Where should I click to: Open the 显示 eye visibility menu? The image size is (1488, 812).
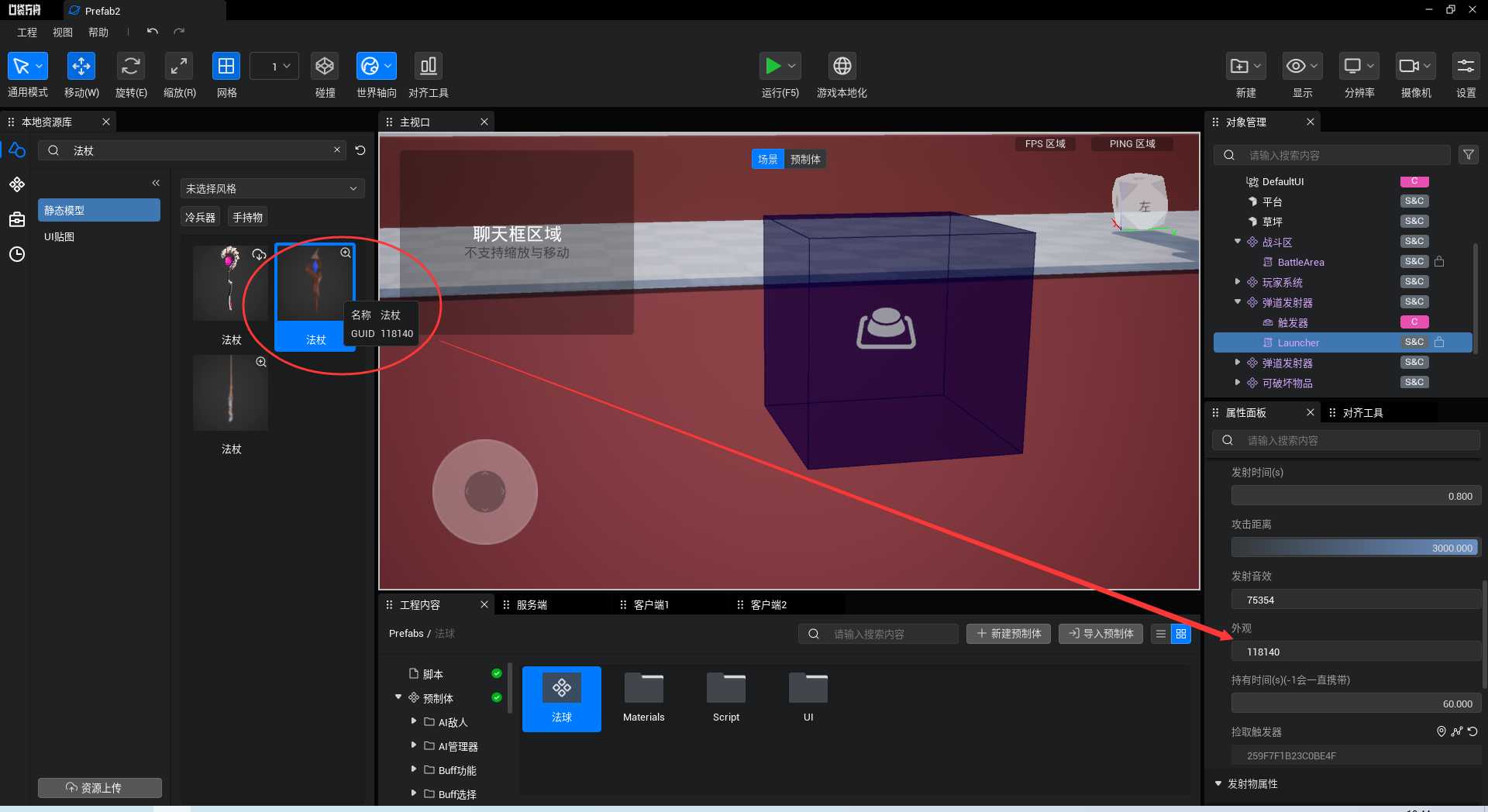click(1302, 66)
